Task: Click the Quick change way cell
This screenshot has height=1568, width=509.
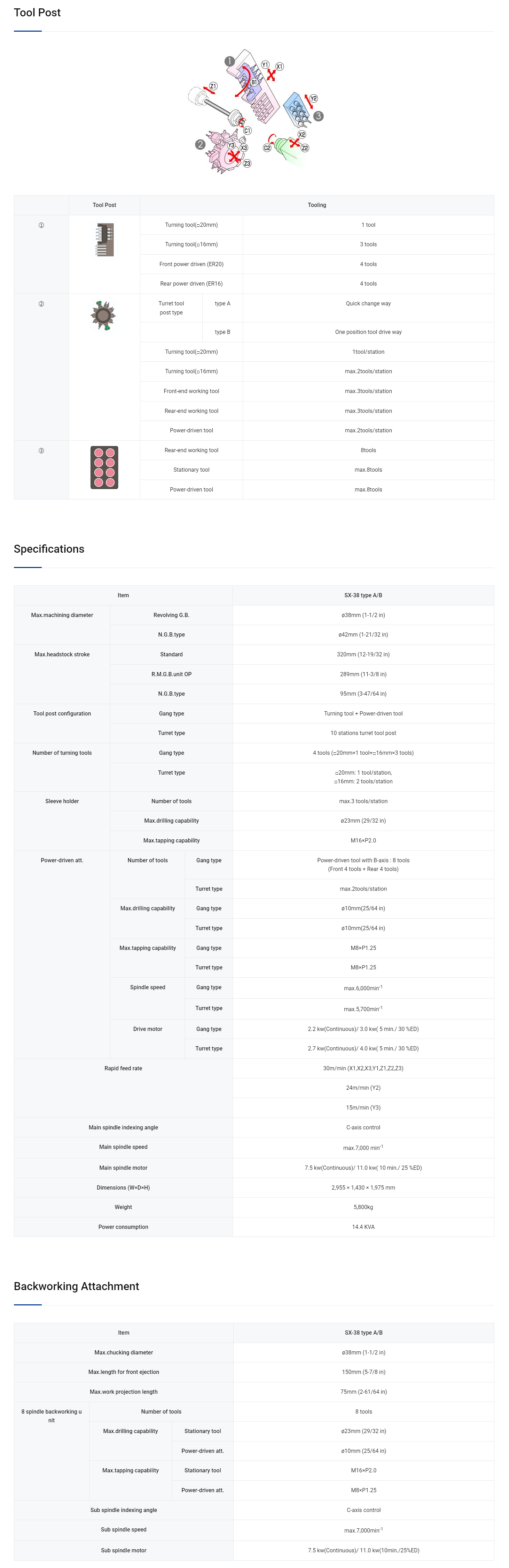Action: pyautogui.click(x=368, y=304)
